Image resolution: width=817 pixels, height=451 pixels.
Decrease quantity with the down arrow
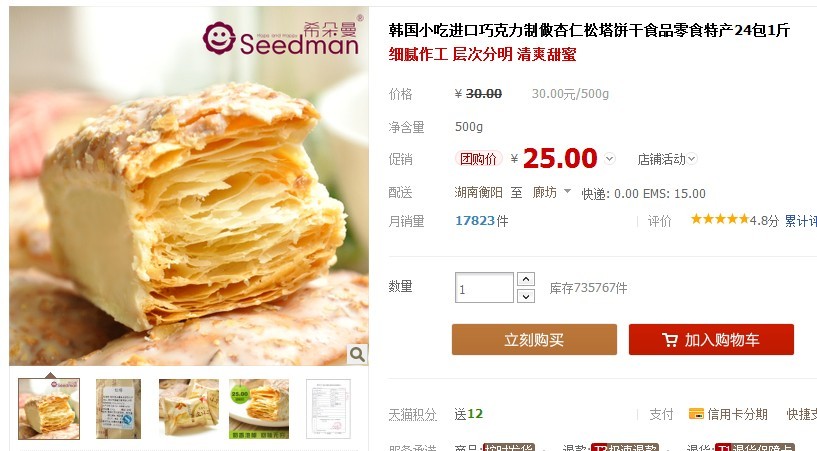coord(526,296)
